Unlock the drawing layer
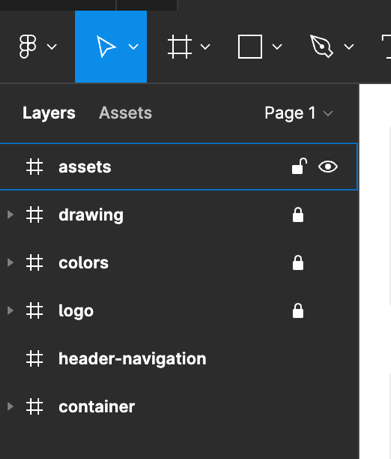 298,215
